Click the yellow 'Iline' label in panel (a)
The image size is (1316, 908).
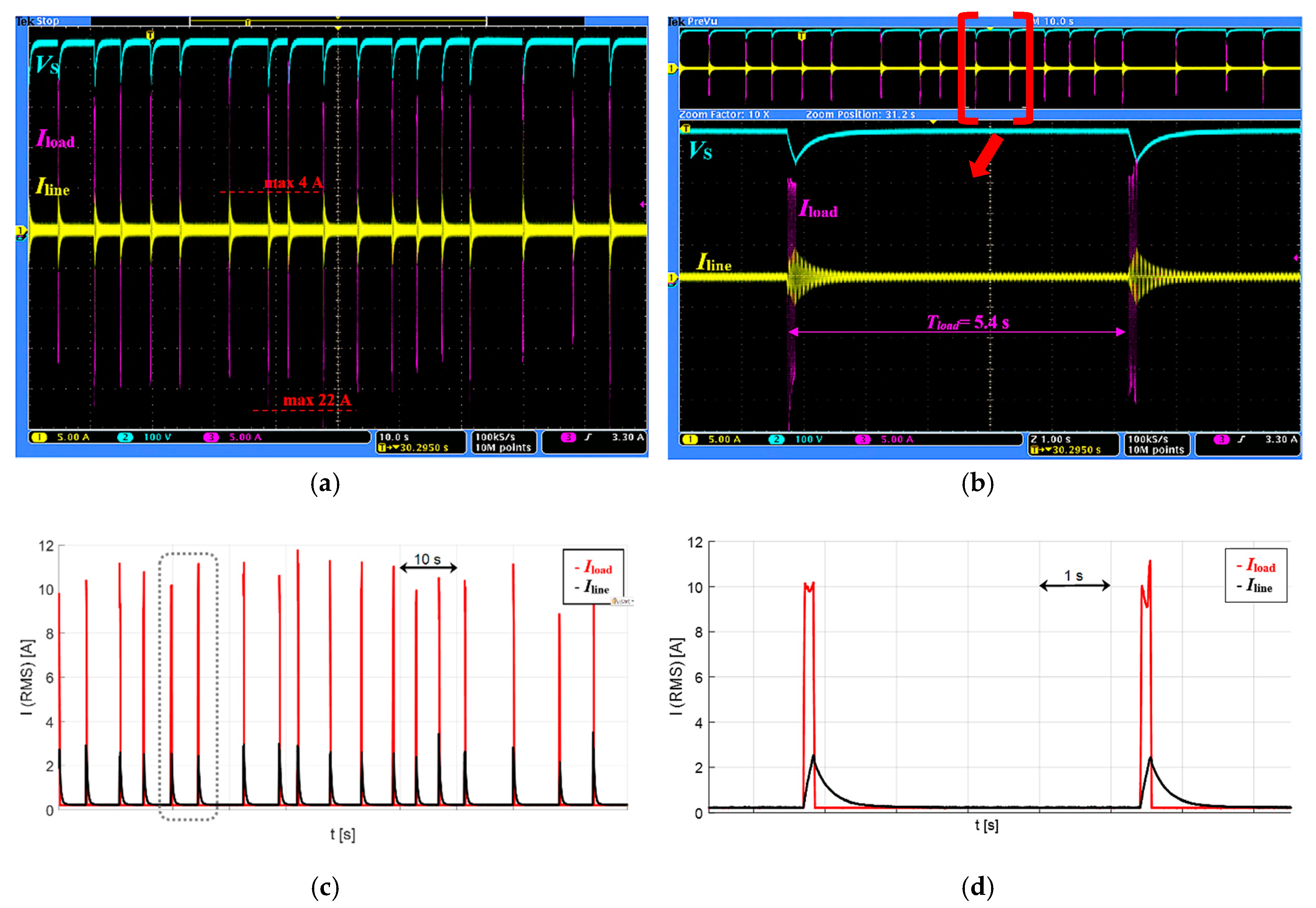[53, 187]
